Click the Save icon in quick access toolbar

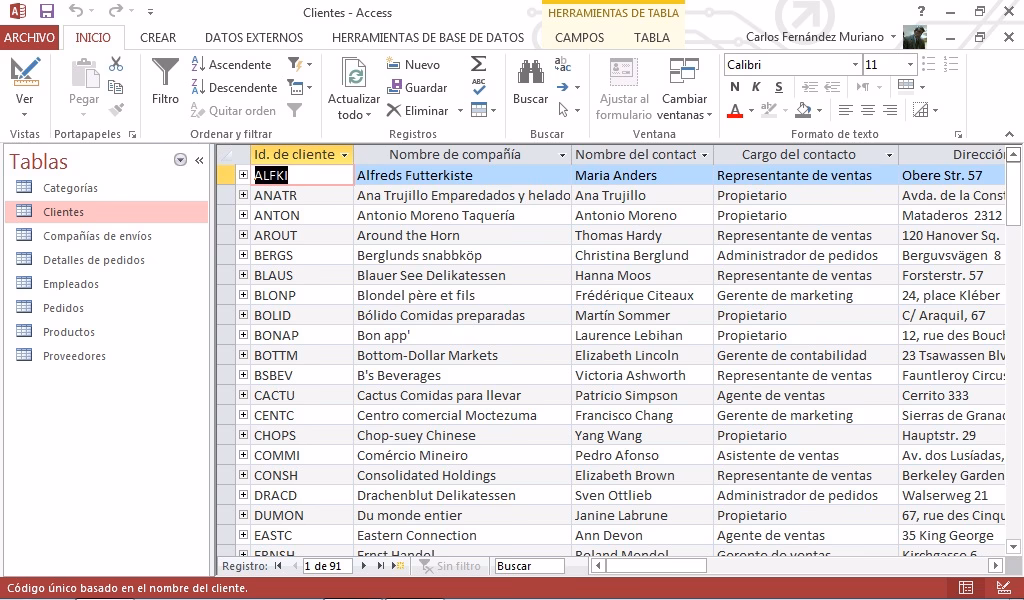coord(46,11)
